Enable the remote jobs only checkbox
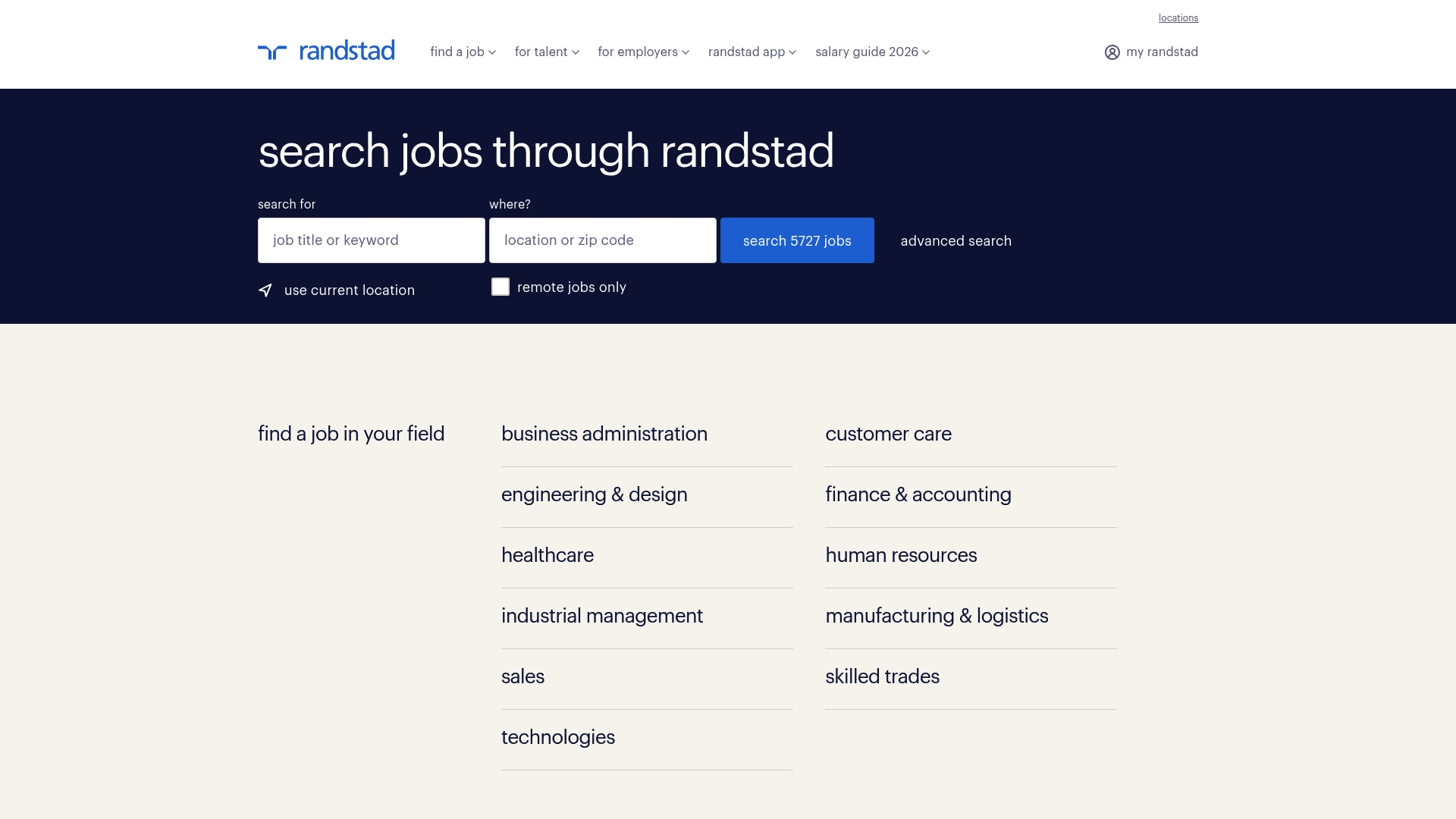The image size is (1456, 819). 500,287
